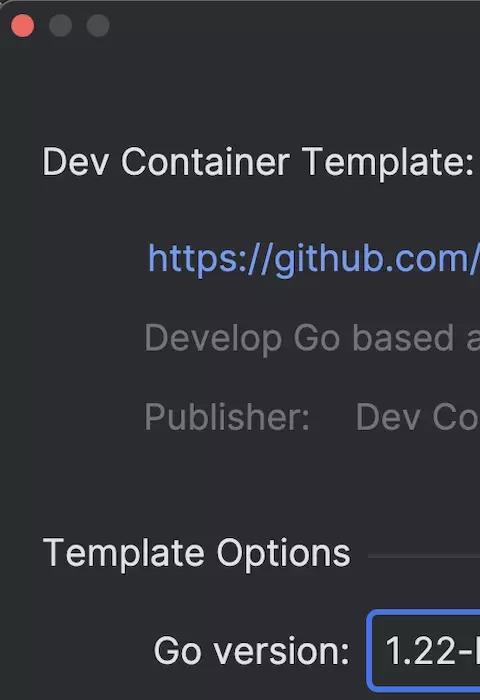The width and height of the screenshot is (480, 700).
Task: Close the dialog with the red button
Action: click(x=22, y=25)
